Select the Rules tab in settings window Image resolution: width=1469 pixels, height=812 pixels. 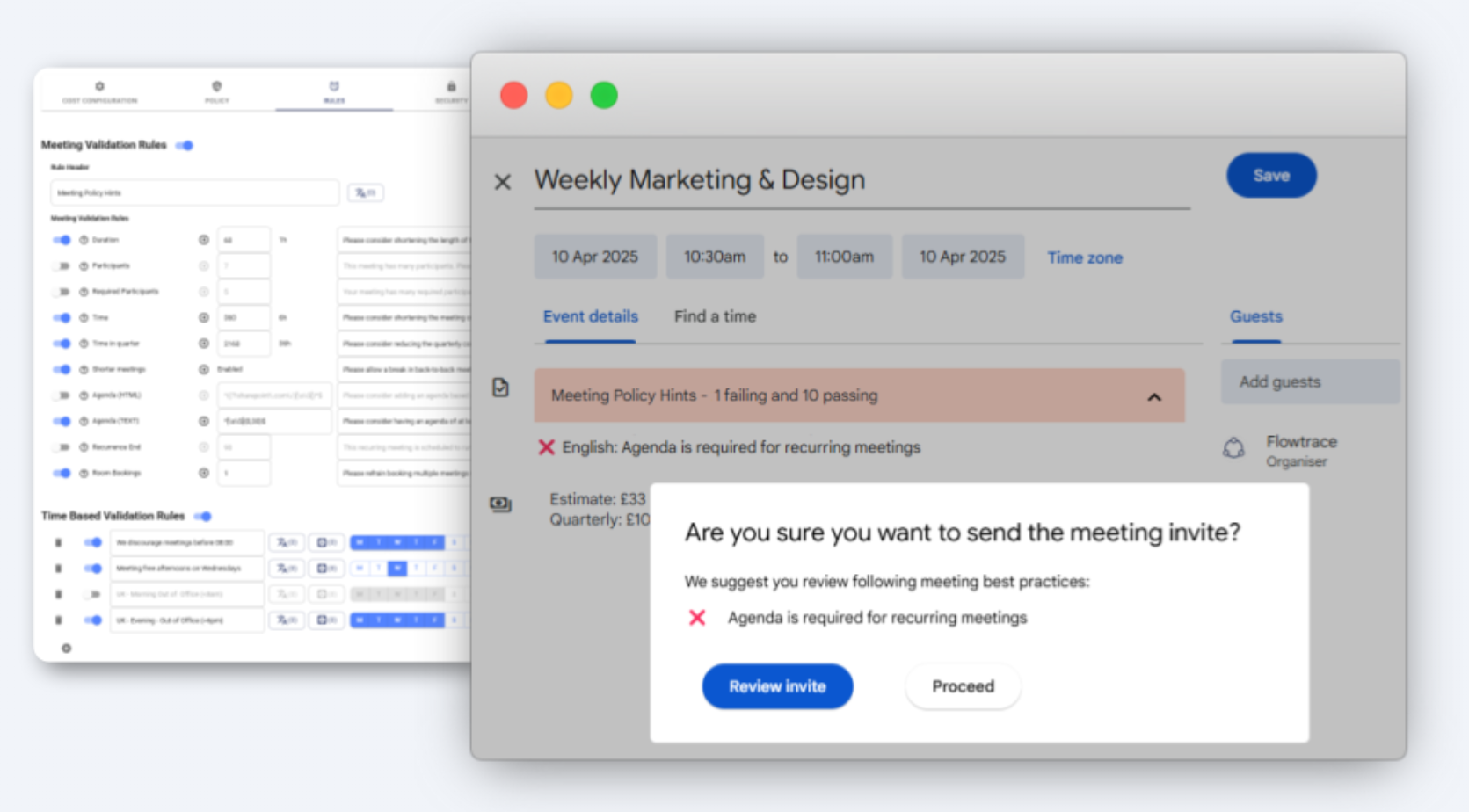click(334, 91)
